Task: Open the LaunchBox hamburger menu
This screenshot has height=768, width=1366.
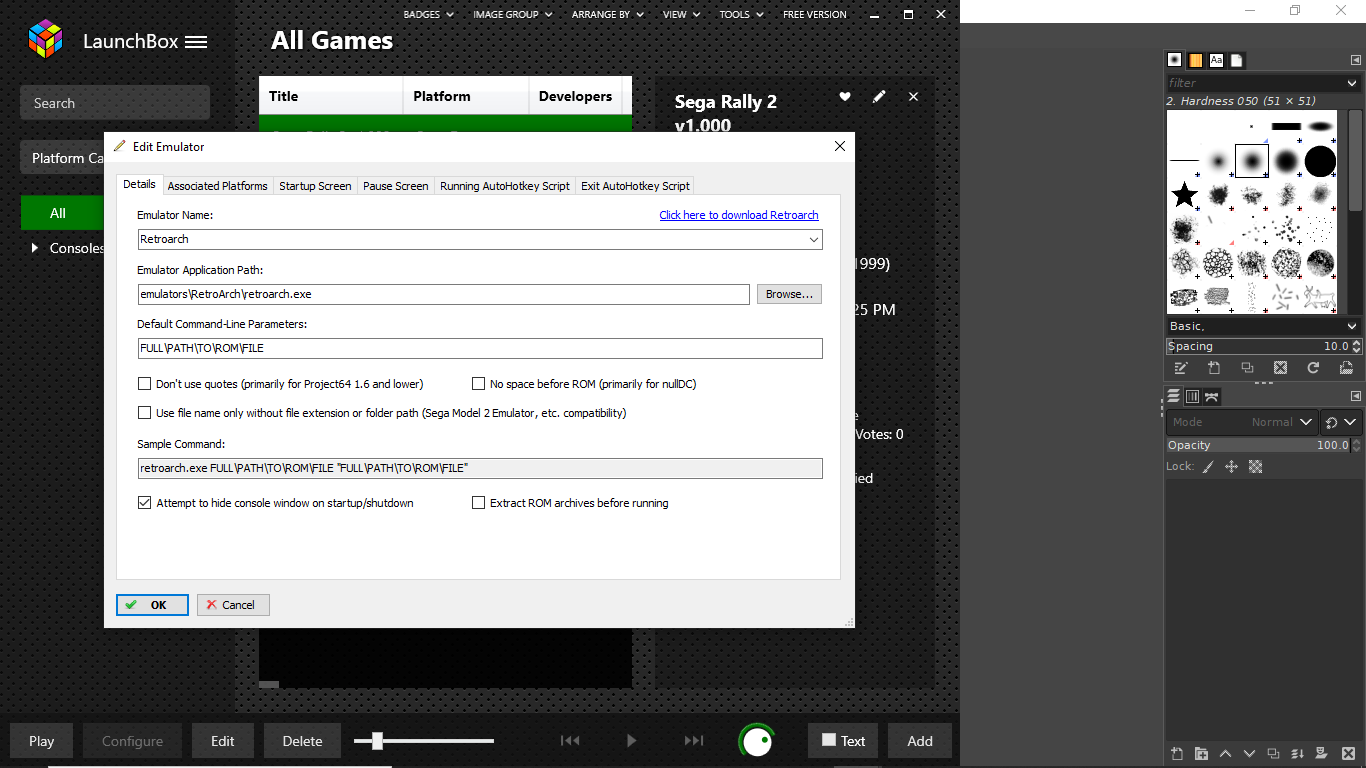Action: coord(196,42)
